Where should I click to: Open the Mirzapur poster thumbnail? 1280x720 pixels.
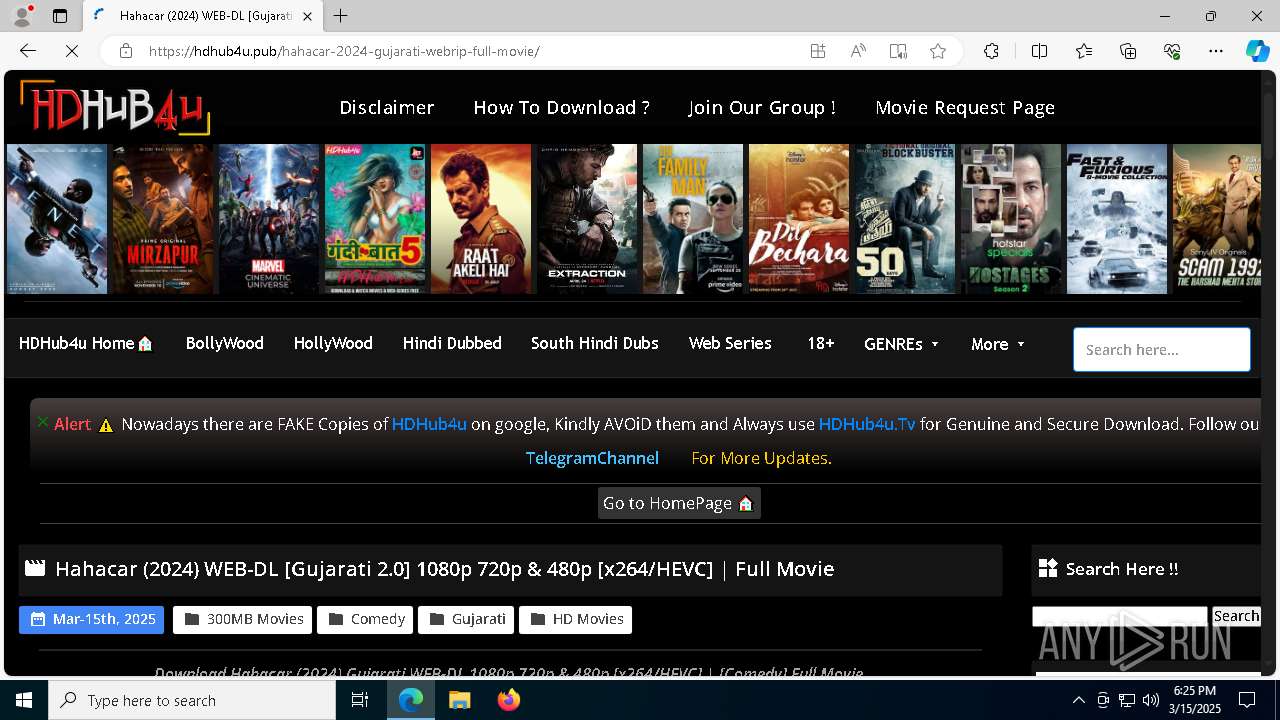click(163, 219)
